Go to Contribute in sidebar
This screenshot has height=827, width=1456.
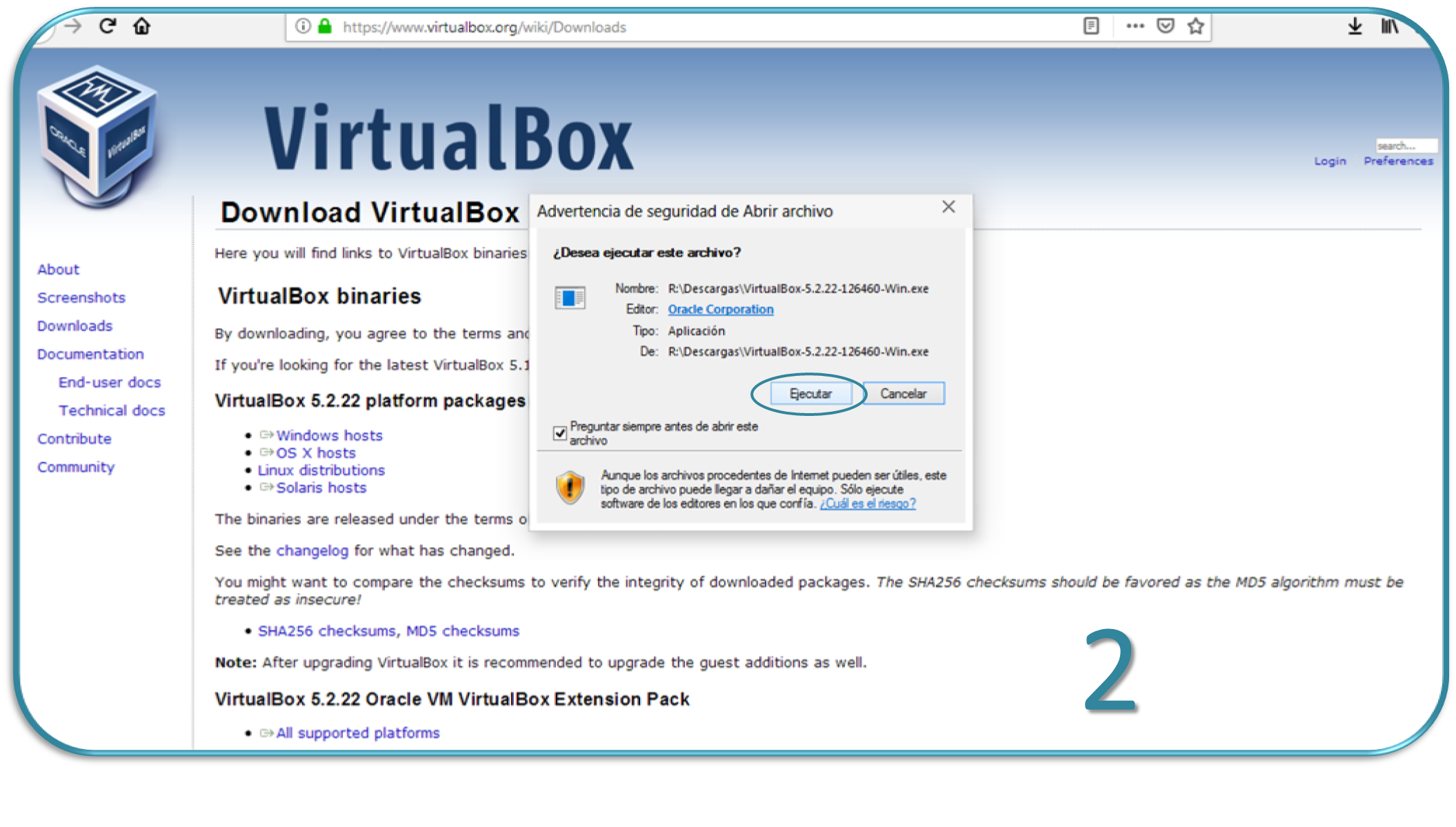point(74,439)
